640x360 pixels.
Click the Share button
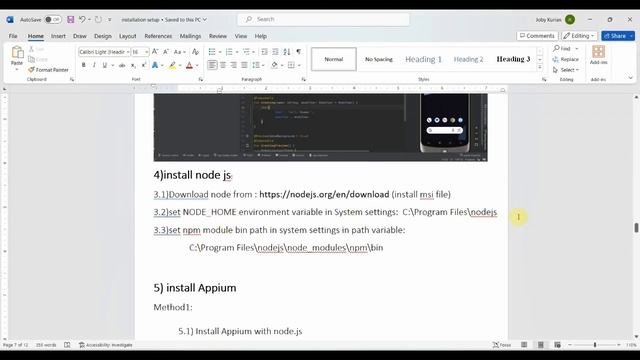pos(615,36)
